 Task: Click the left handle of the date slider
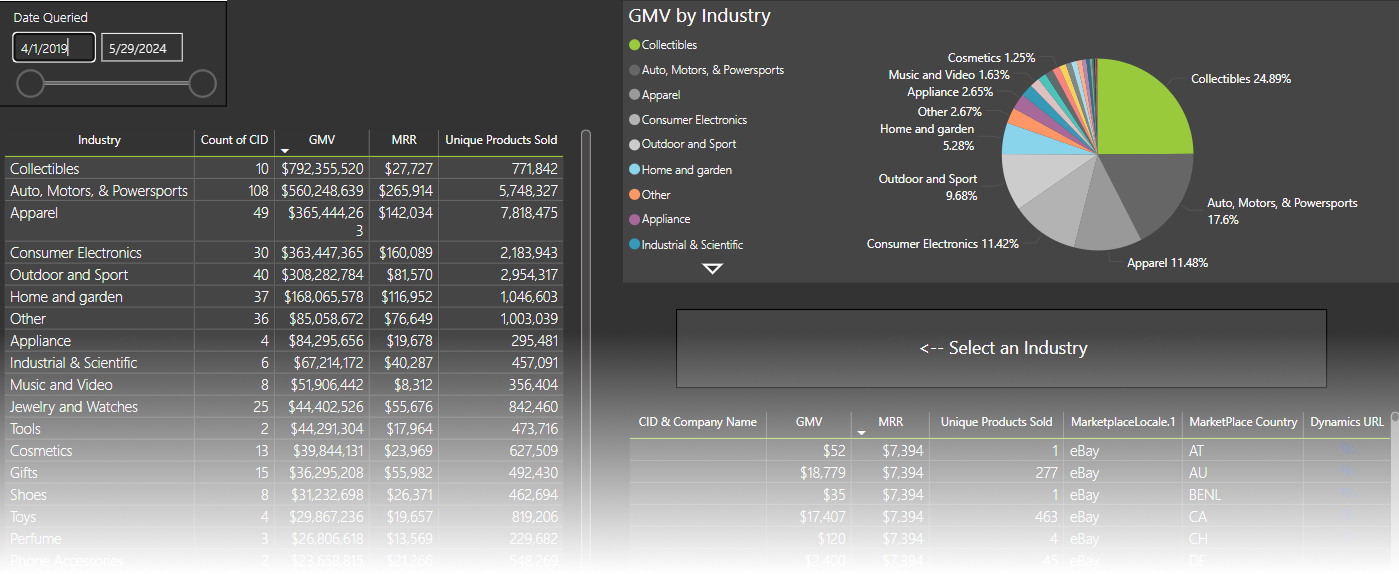pyautogui.click(x=31, y=84)
